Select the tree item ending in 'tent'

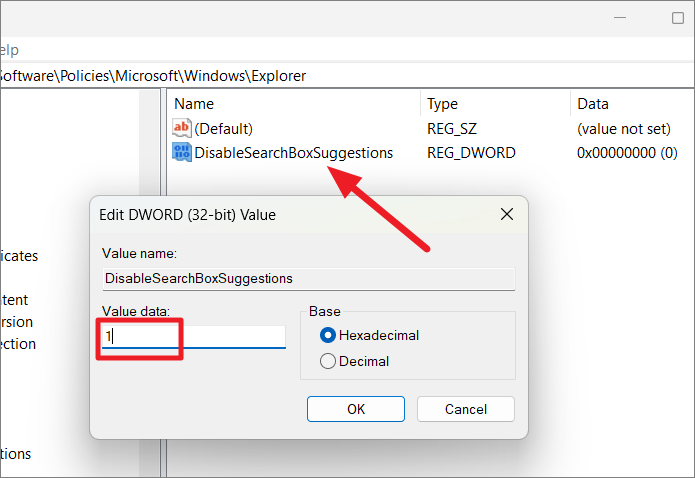click(14, 300)
